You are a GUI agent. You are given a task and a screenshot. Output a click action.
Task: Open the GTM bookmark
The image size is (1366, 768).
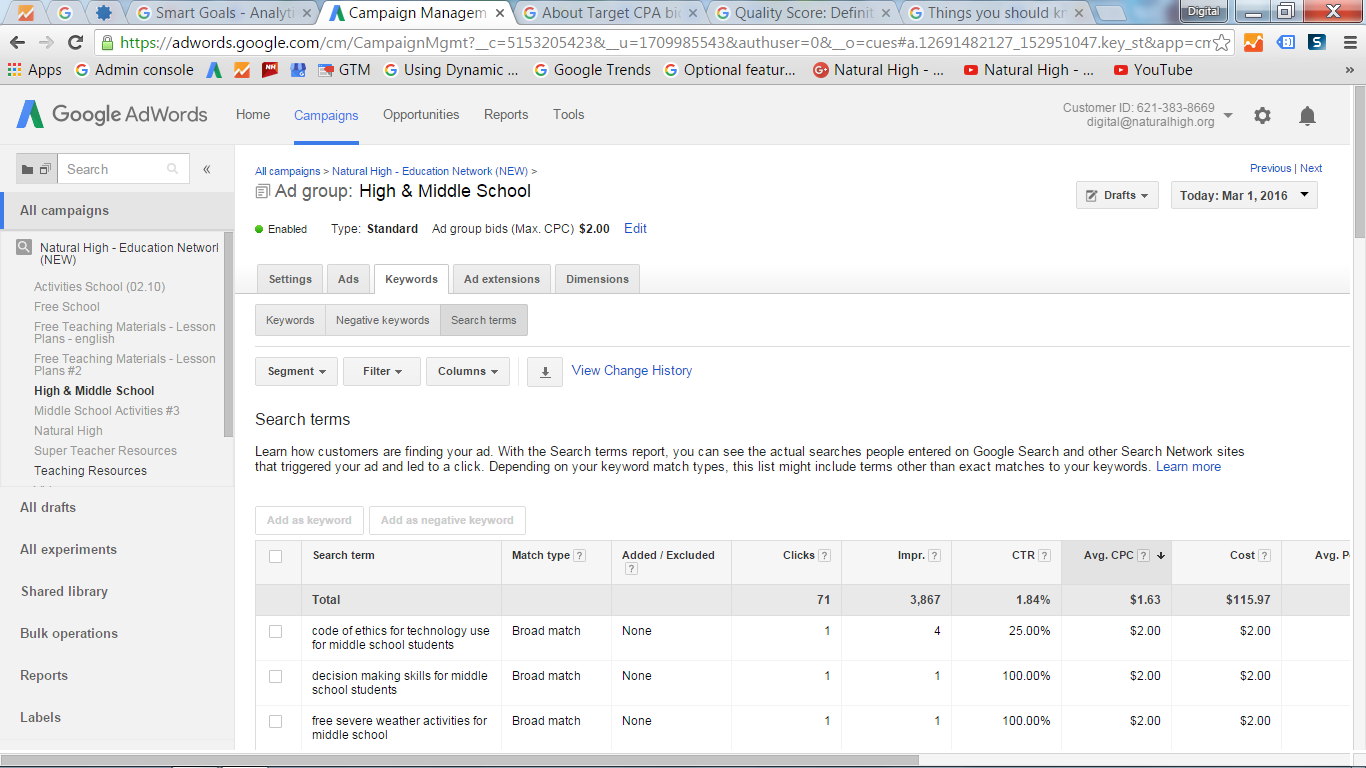point(344,70)
